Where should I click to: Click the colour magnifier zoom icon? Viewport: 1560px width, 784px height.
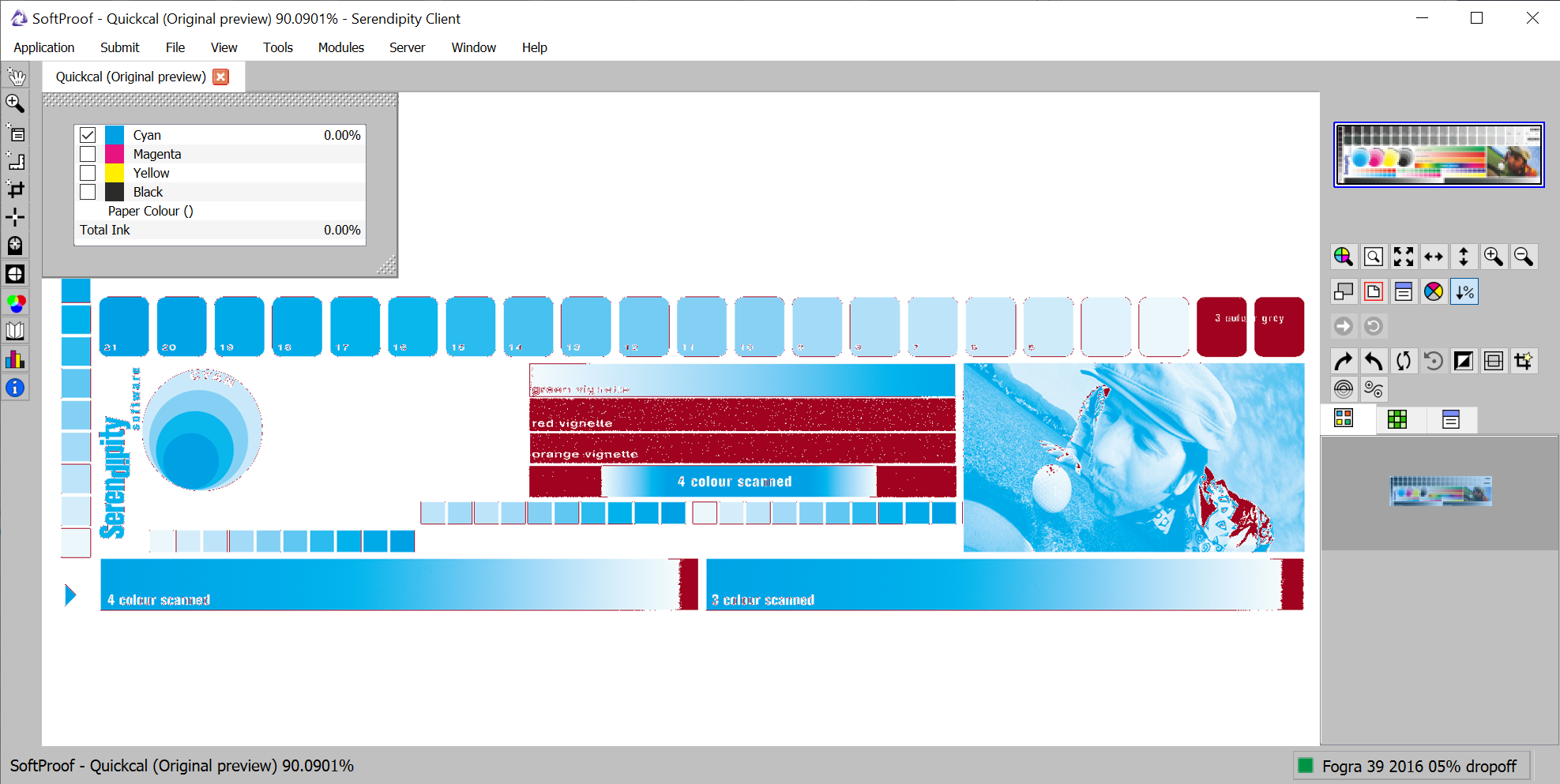1343,257
